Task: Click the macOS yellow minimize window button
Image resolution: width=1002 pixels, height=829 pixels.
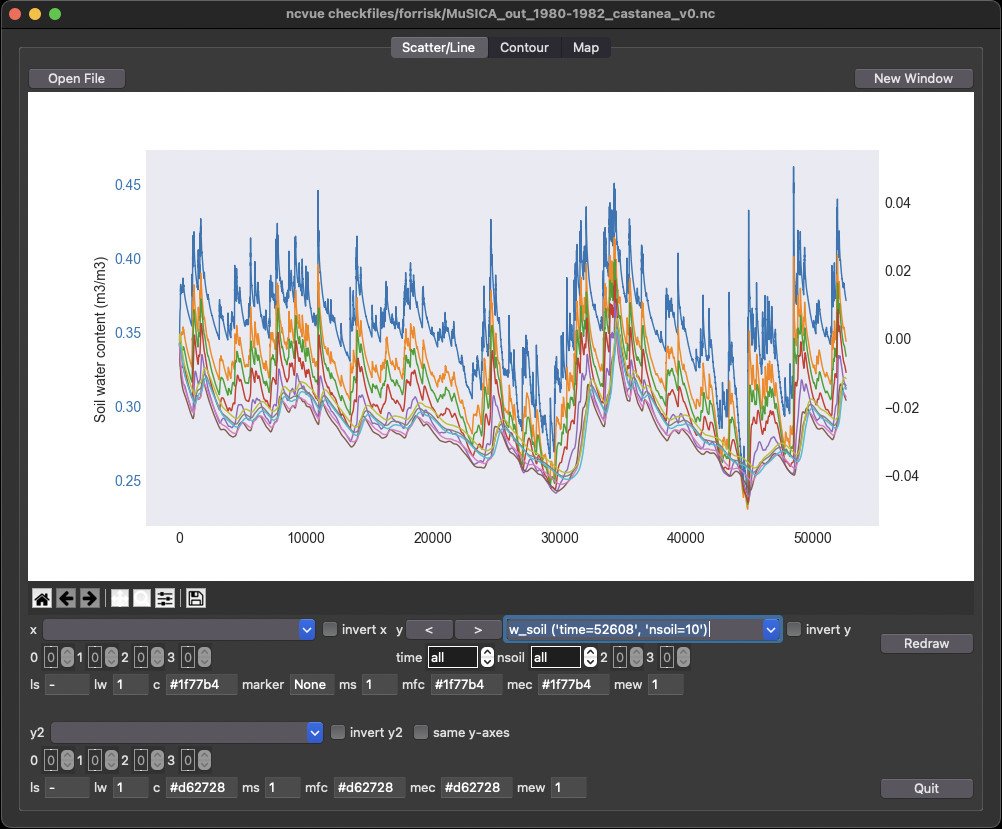Action: click(35, 13)
